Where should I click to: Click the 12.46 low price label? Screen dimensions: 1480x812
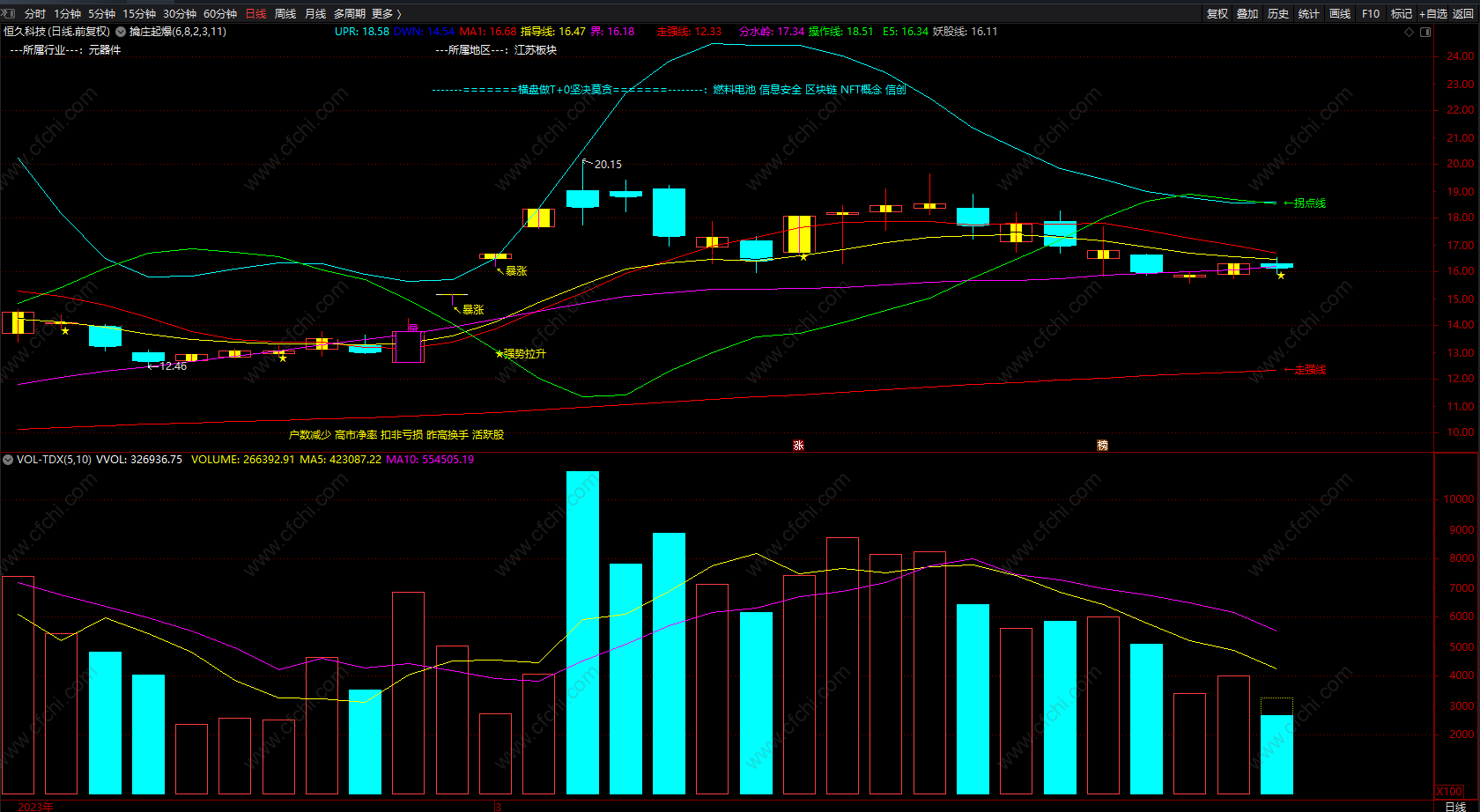click(173, 366)
